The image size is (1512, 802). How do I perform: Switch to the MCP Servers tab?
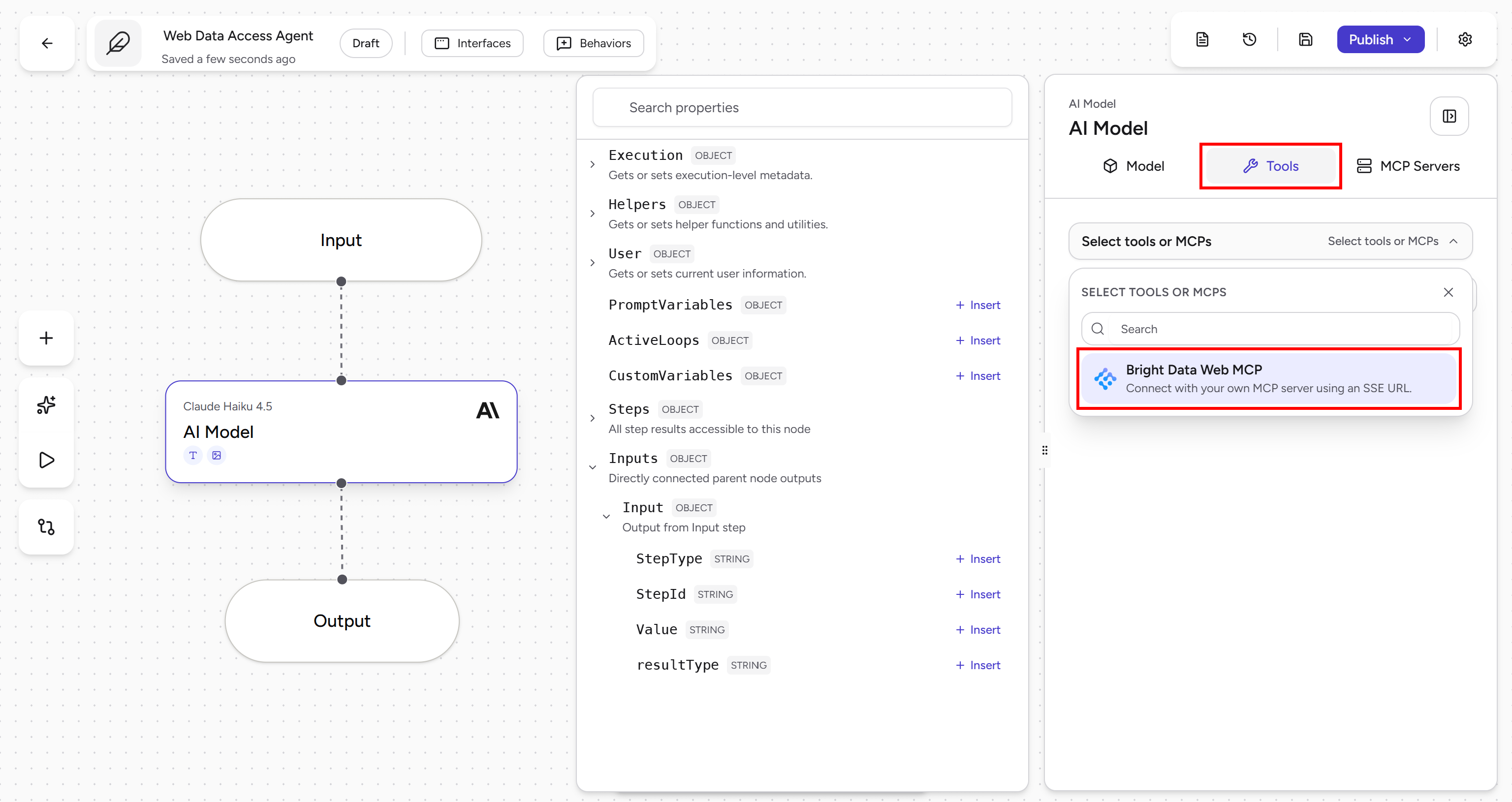coord(1408,166)
